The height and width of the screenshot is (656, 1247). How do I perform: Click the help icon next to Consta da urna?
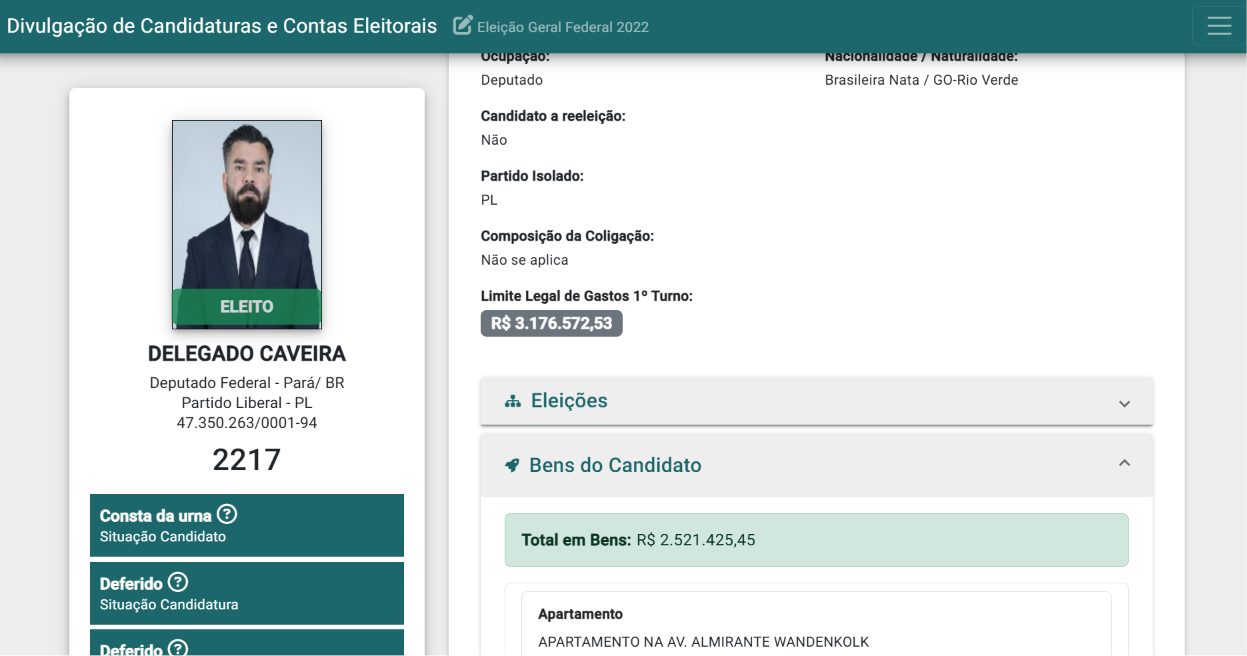coord(227,515)
